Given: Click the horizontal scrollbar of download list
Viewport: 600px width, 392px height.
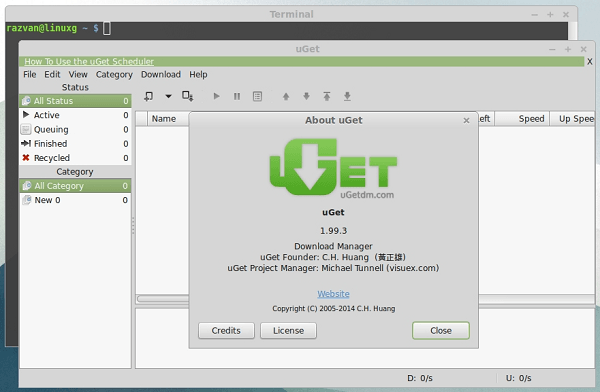Looking at the screenshot, I should click(163, 299).
